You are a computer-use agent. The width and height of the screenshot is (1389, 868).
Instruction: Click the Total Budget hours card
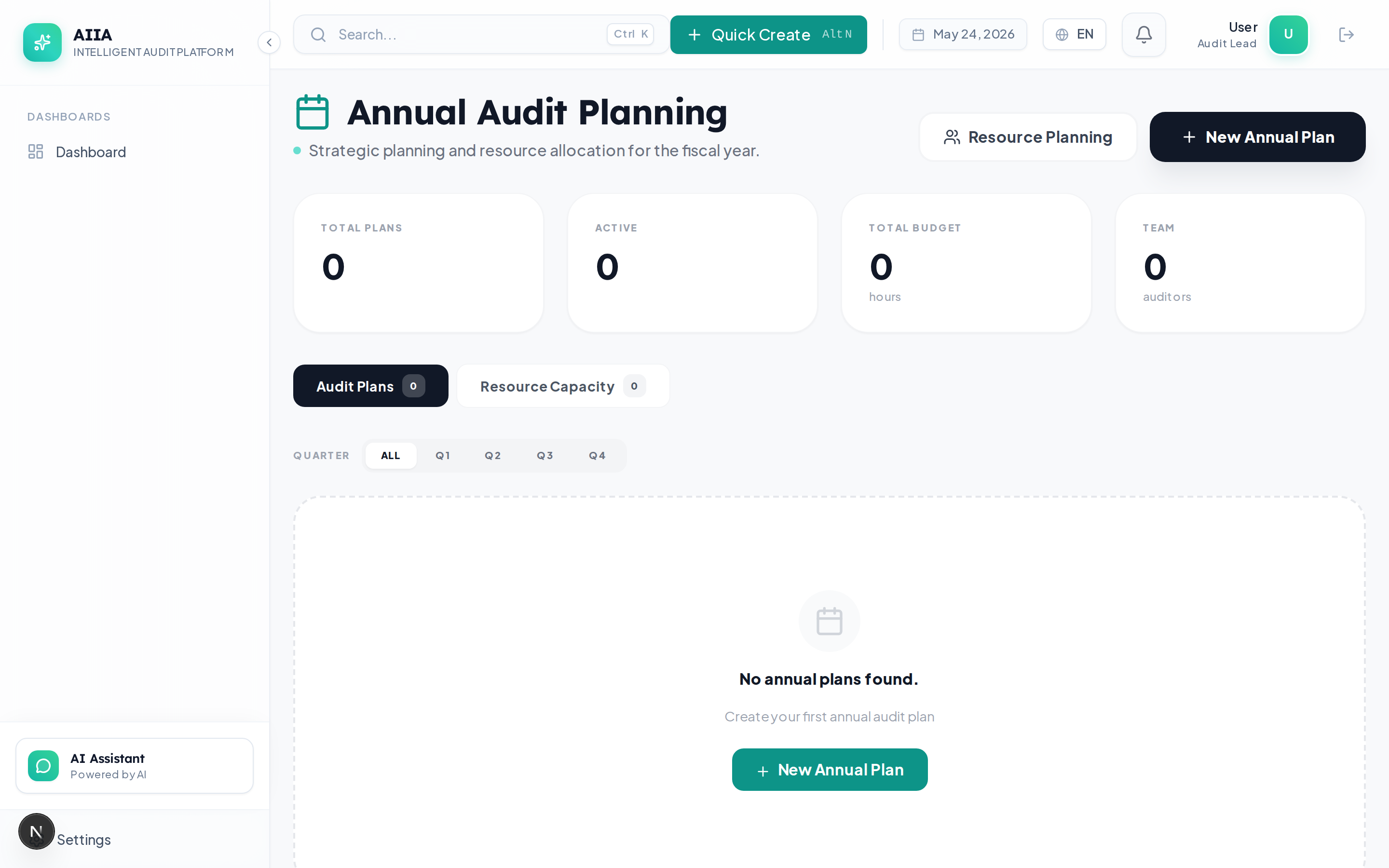pos(966,263)
